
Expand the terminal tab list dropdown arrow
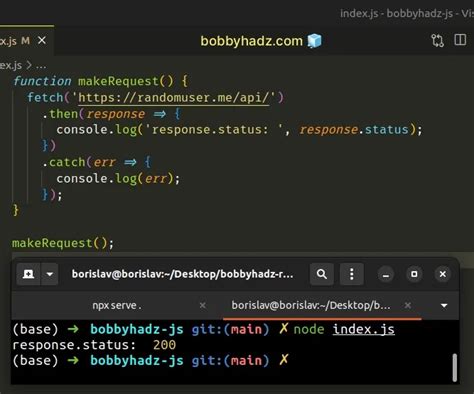[x=444, y=305]
